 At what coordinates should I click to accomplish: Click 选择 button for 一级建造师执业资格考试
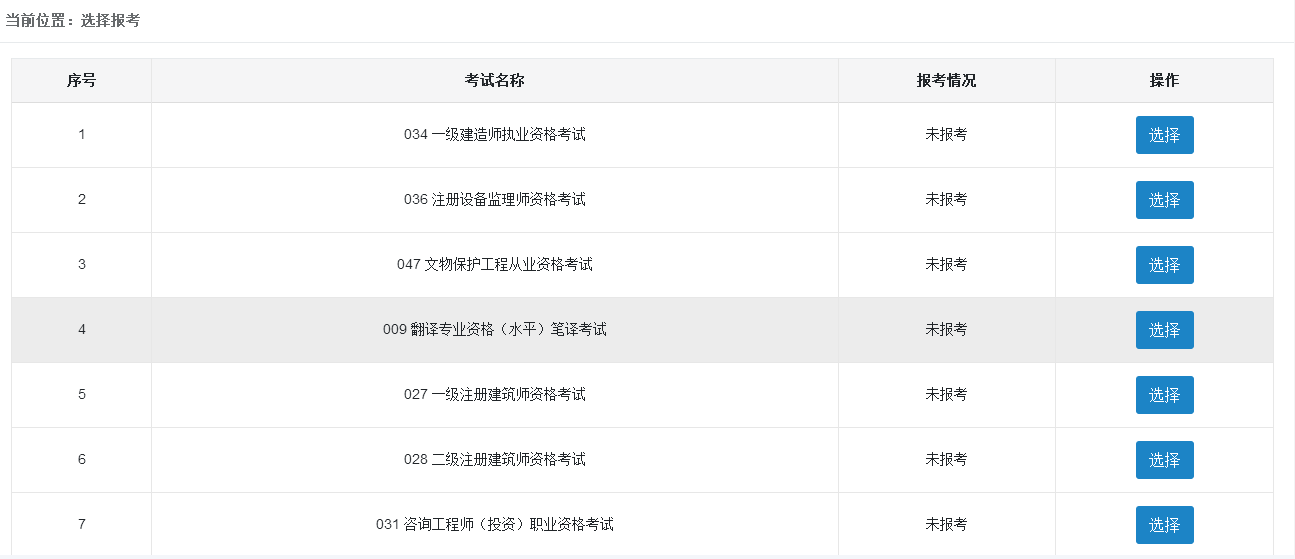[x=1164, y=135]
